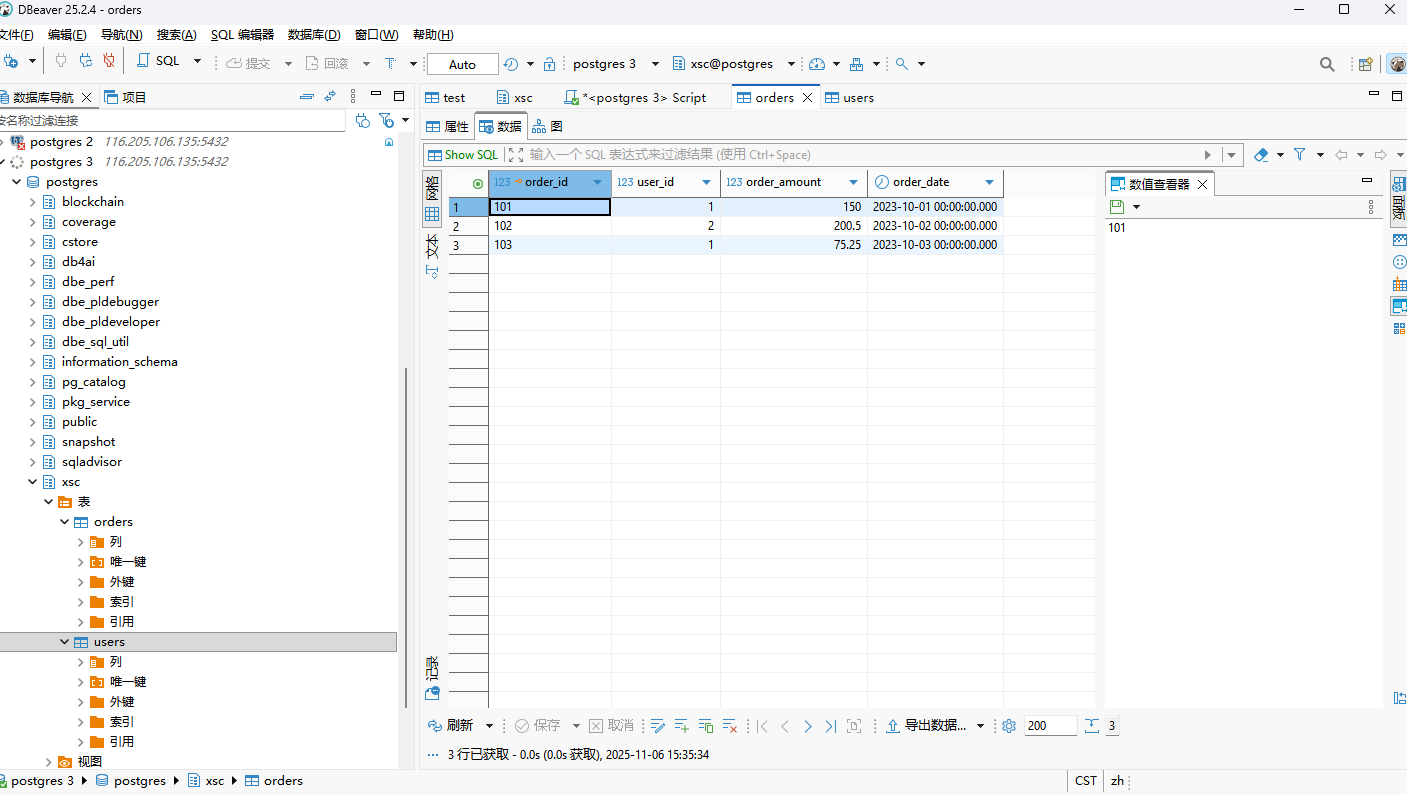1407x795 pixels.
Task: Click the 刷新 refresh button
Action: 451,726
